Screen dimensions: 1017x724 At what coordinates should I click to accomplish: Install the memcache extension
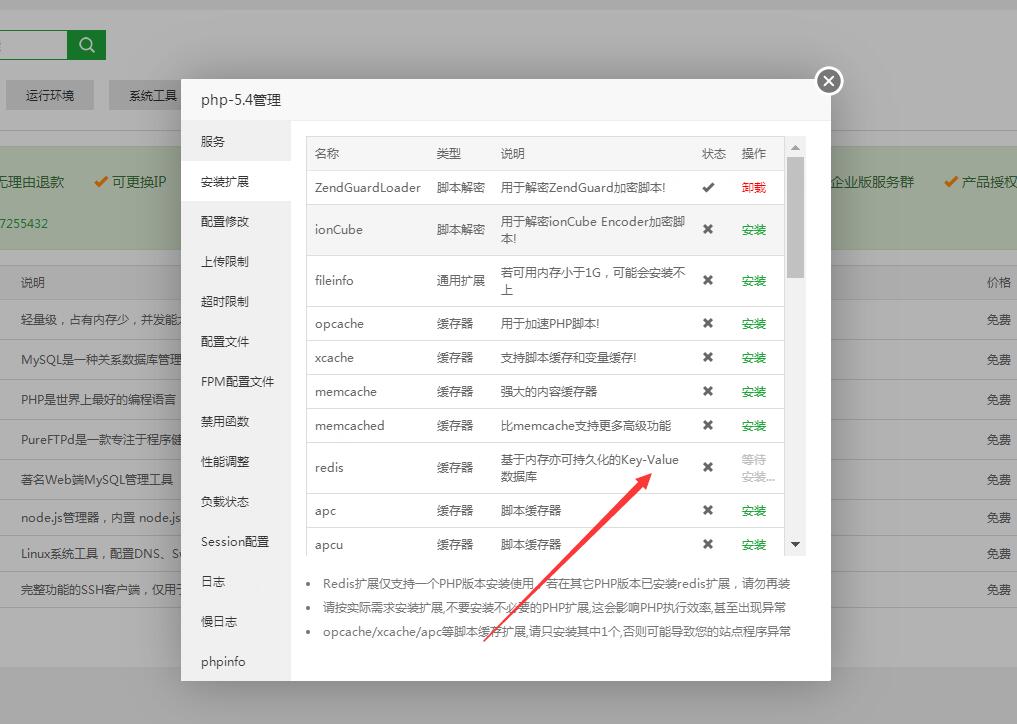click(x=753, y=391)
